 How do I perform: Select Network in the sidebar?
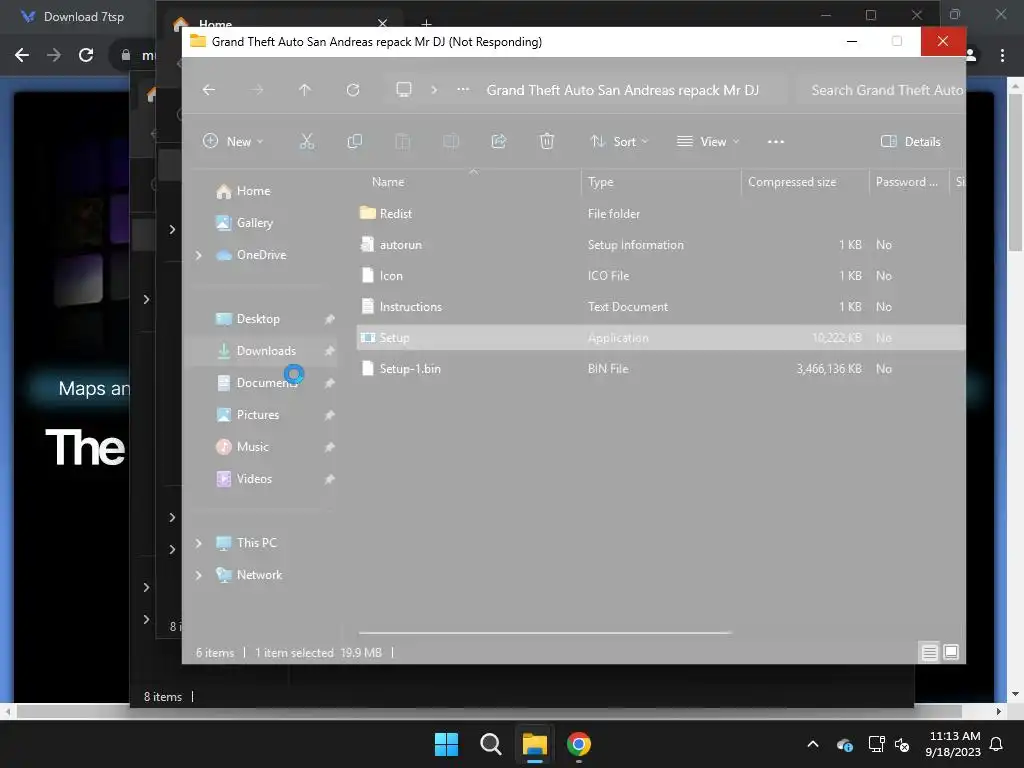[x=249, y=575]
